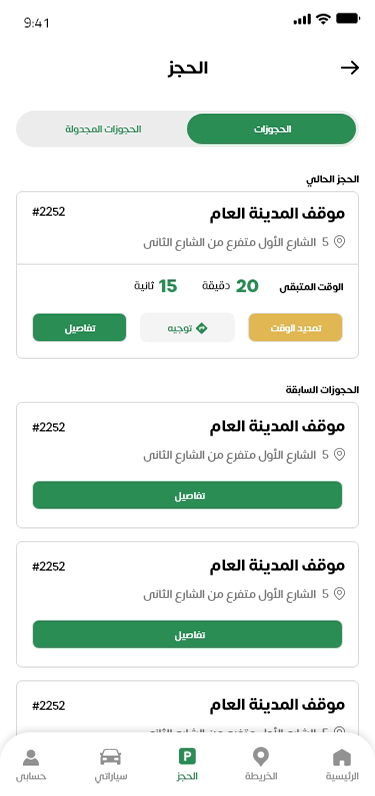Tap location pin in first previous booking
This screenshot has height=796, width=375.
click(x=339, y=454)
